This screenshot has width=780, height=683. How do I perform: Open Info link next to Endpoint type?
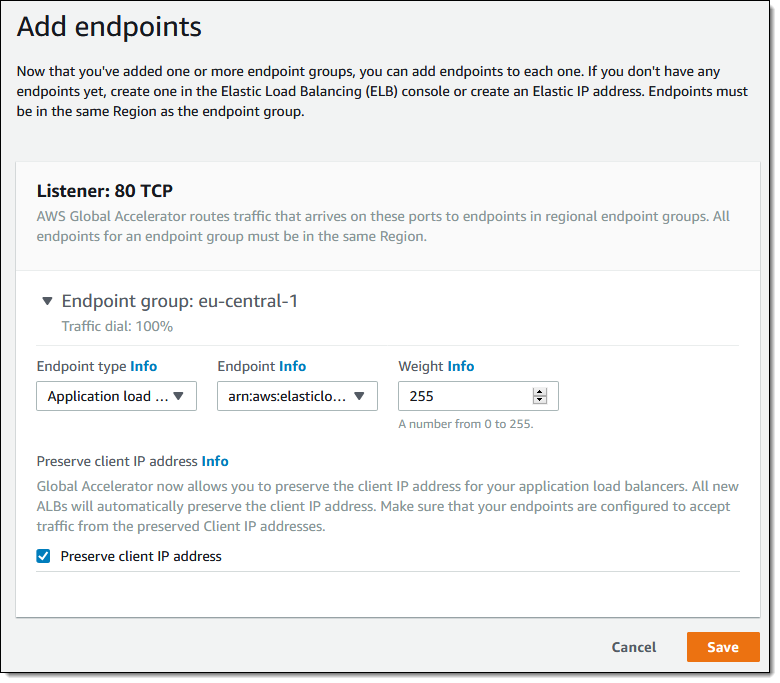tap(143, 366)
